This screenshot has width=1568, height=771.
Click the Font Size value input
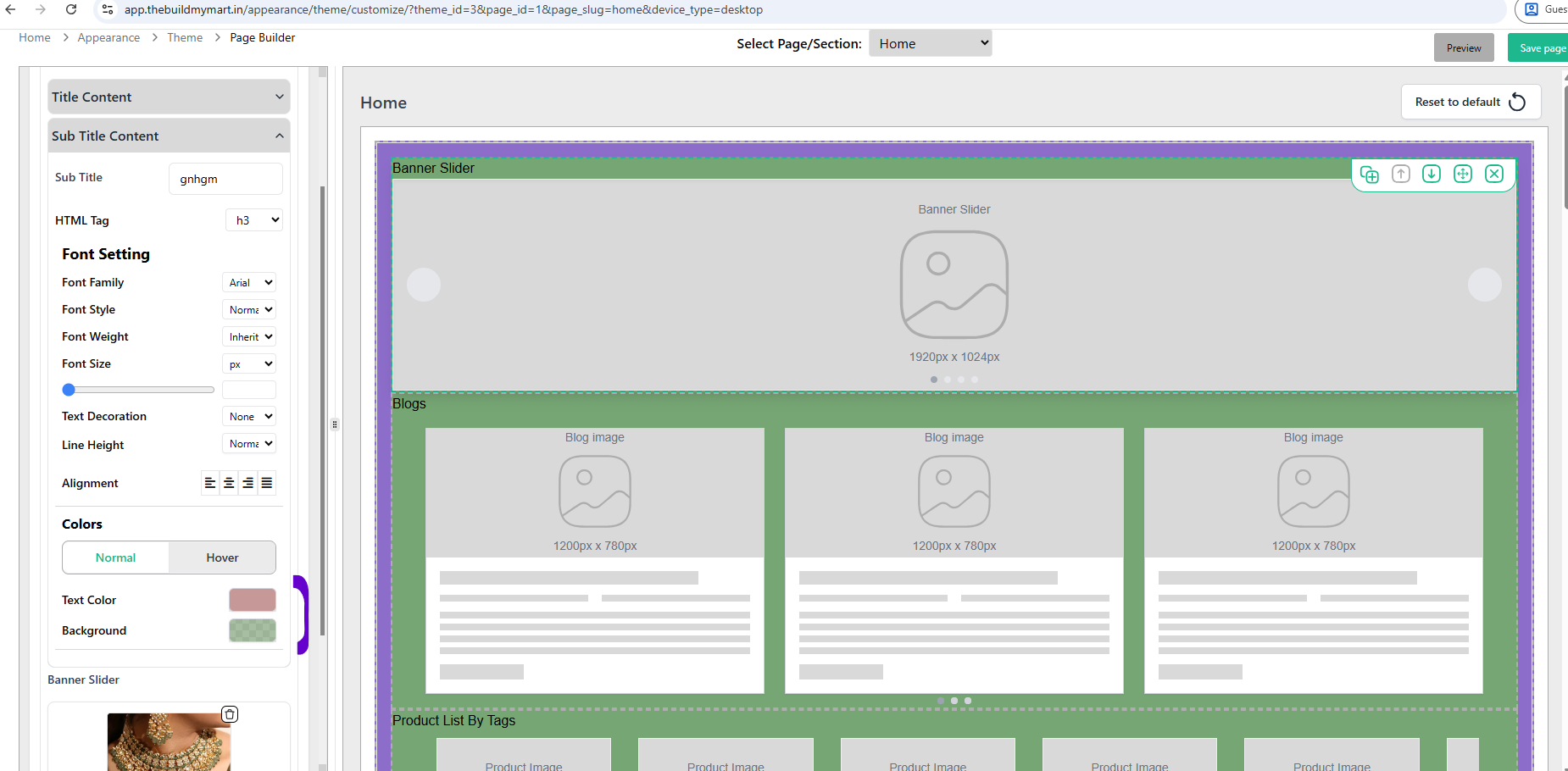(249, 390)
